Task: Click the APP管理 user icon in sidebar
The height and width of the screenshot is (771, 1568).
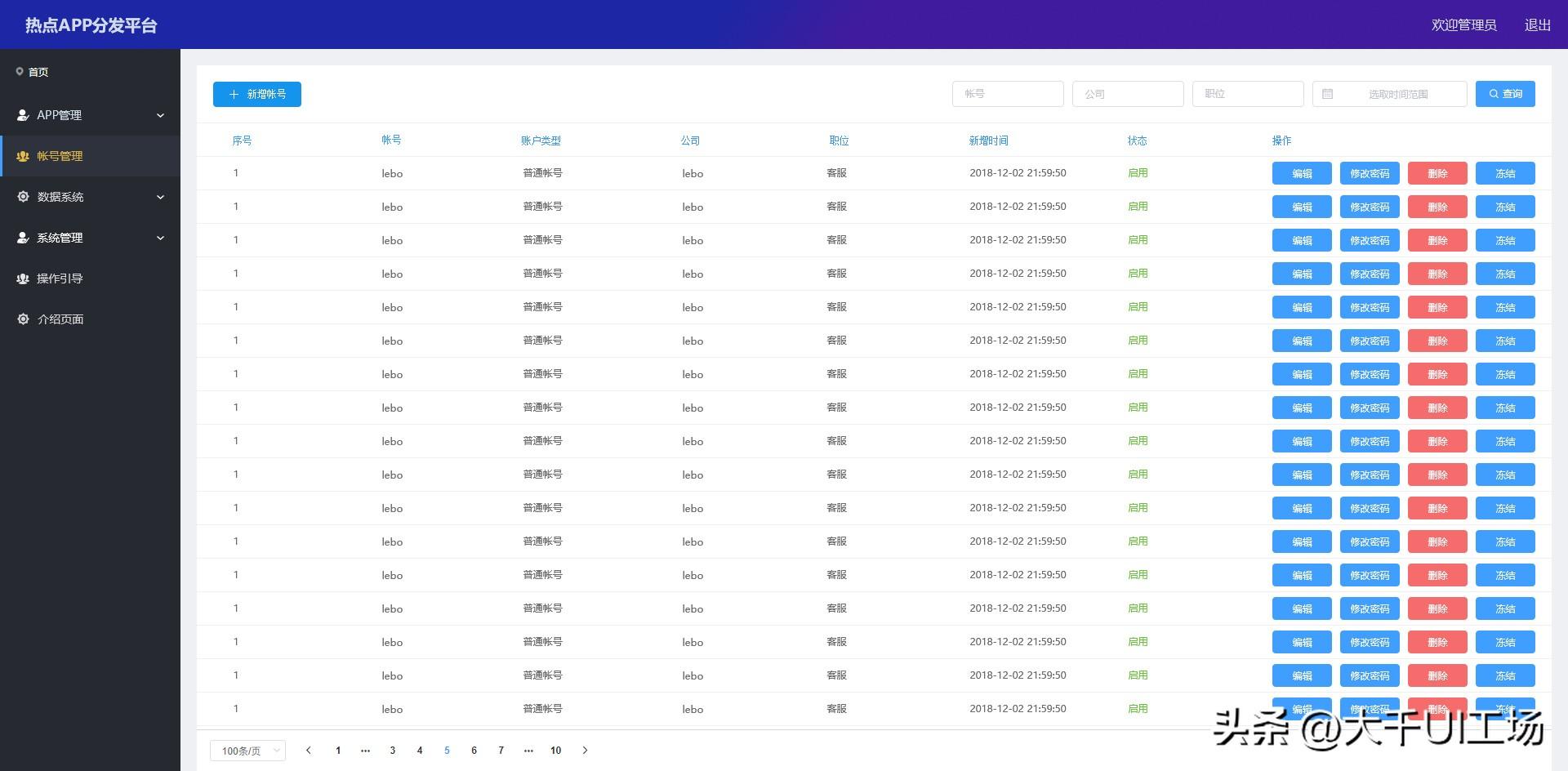Action: click(x=23, y=115)
